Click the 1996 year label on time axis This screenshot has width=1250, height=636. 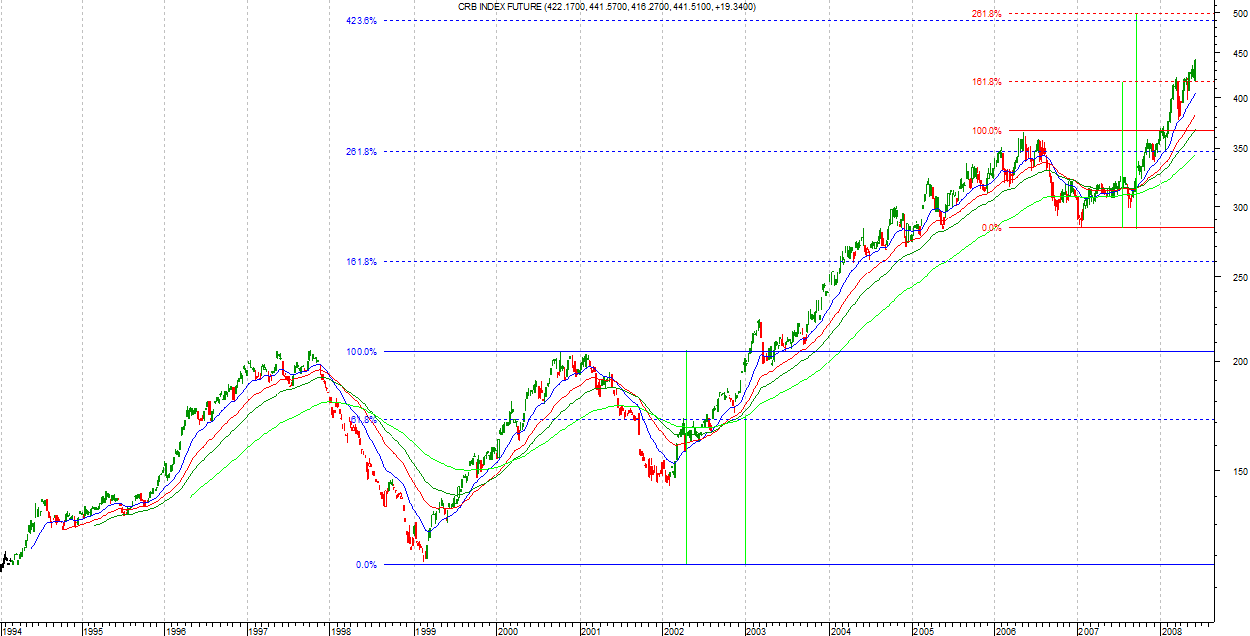click(176, 631)
